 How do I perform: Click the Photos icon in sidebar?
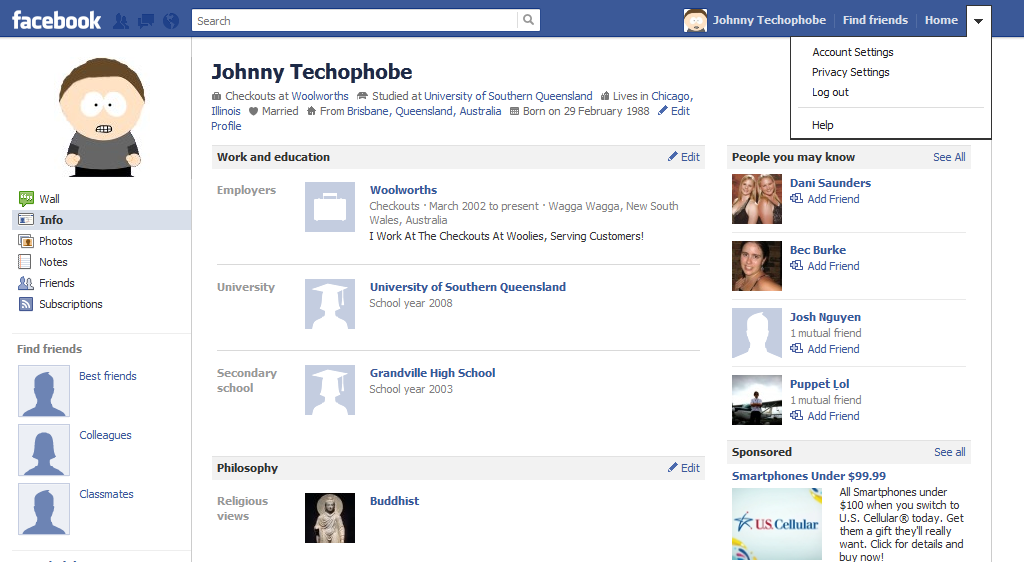26,241
